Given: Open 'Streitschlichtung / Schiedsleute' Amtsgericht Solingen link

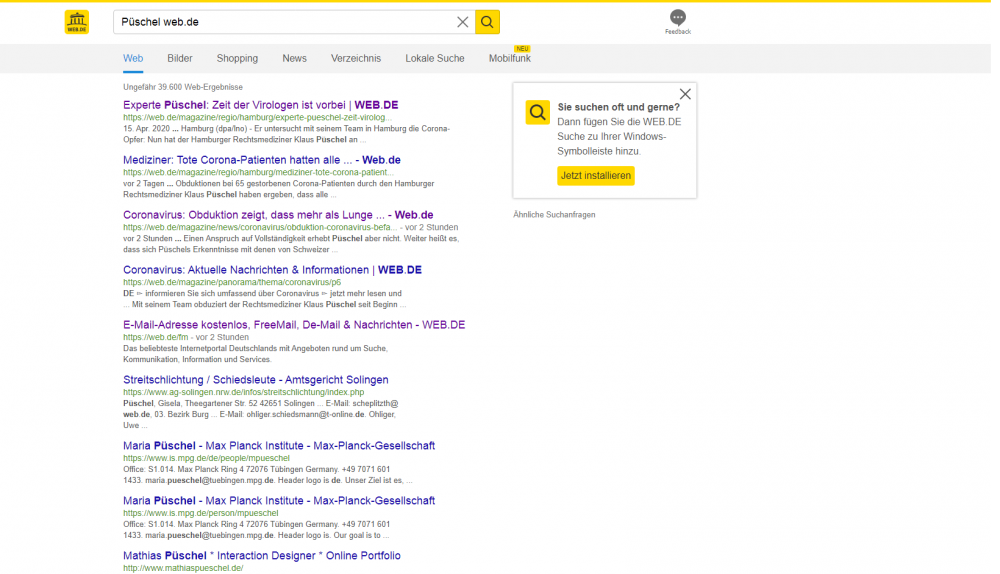Looking at the screenshot, I should coord(255,380).
